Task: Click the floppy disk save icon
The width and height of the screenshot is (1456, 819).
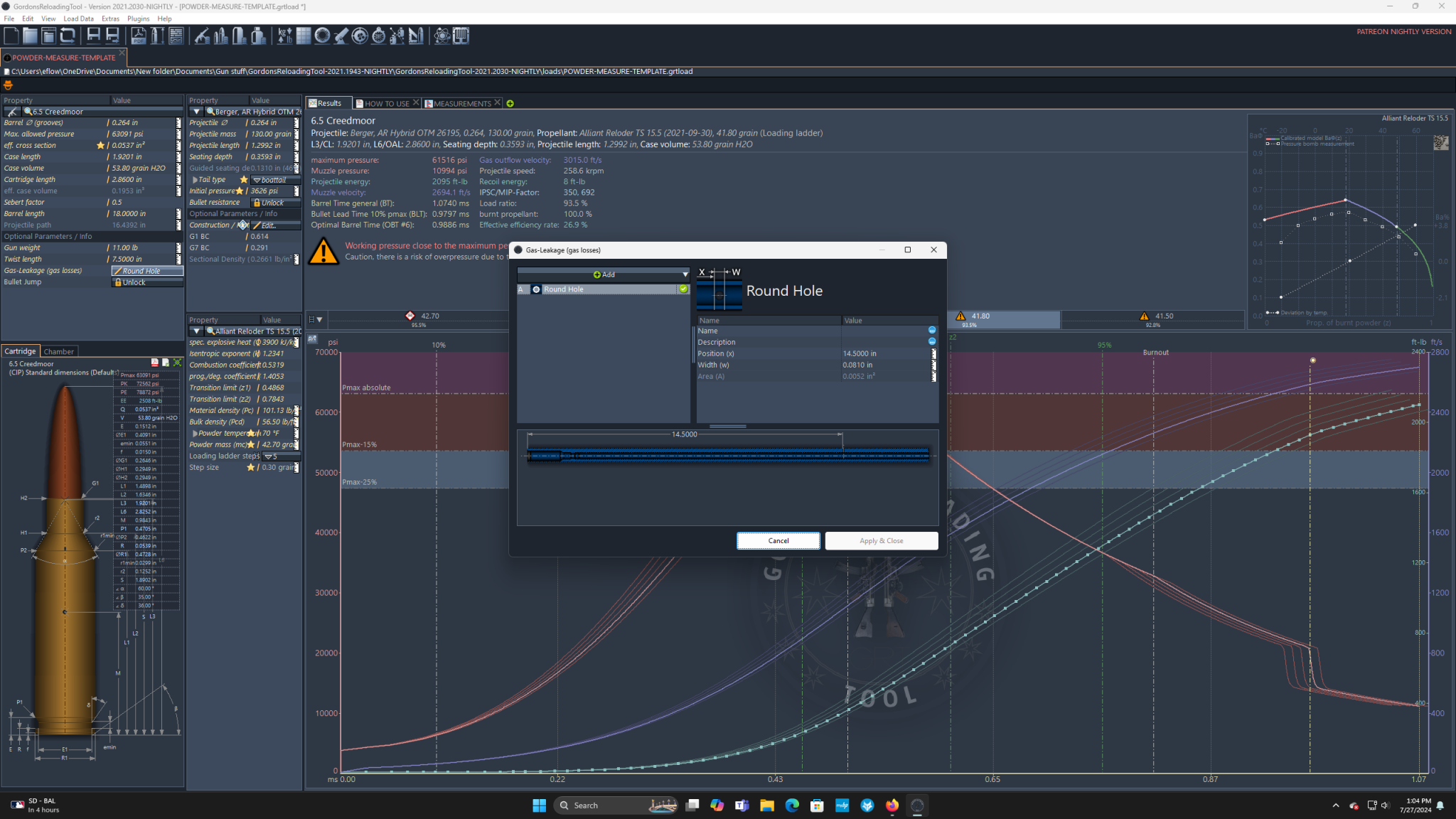Action: (x=93, y=36)
